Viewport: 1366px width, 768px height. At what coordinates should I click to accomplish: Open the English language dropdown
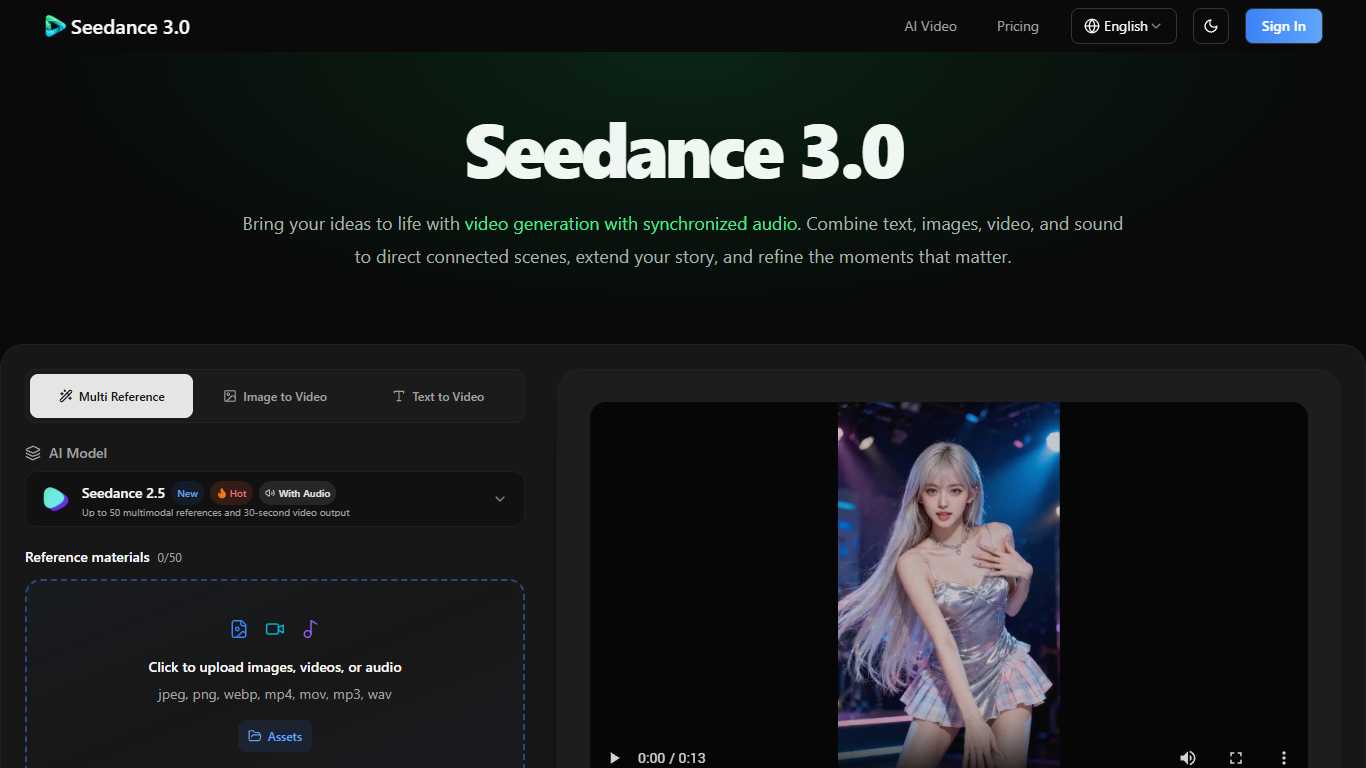click(1123, 26)
